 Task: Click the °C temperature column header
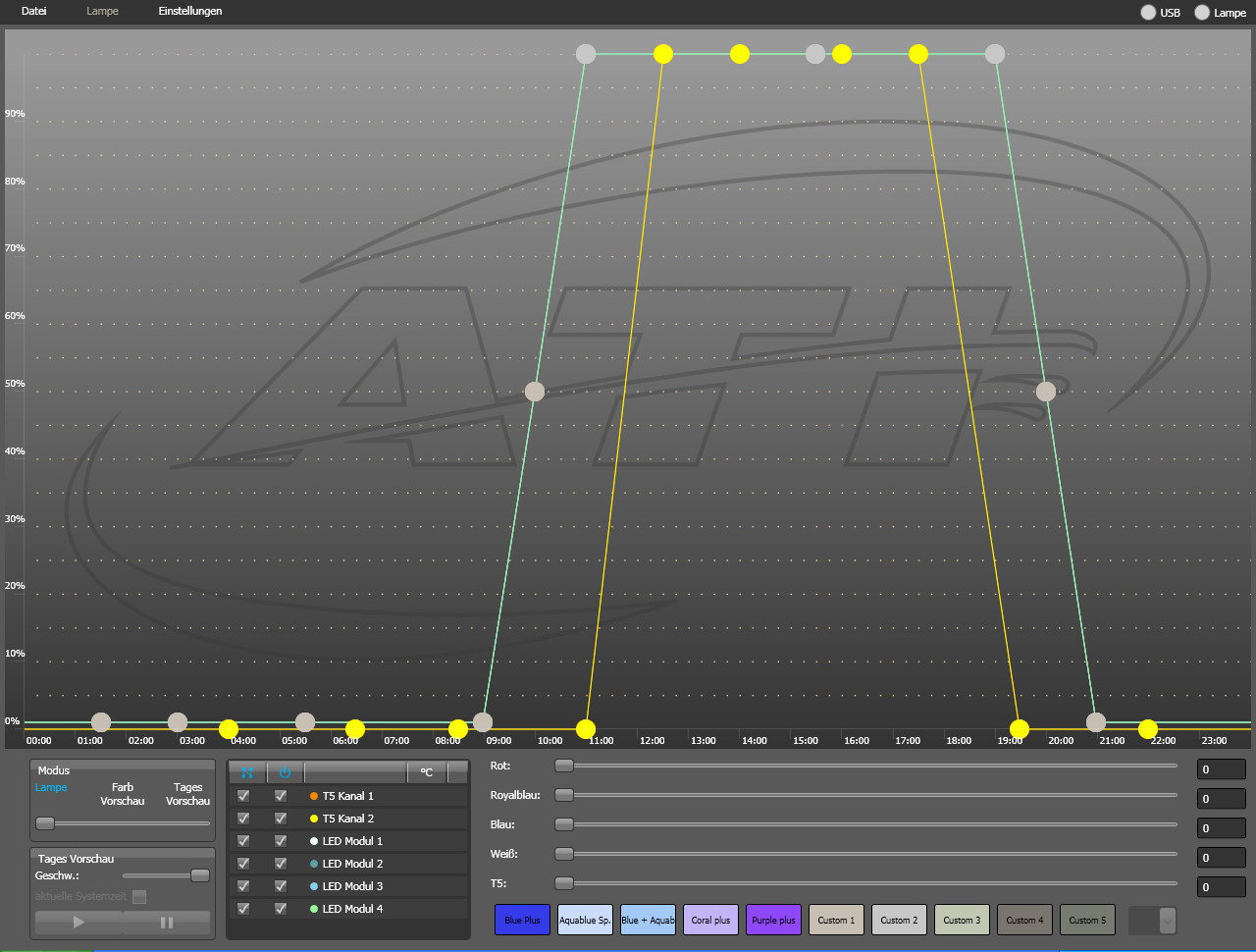[x=427, y=772]
